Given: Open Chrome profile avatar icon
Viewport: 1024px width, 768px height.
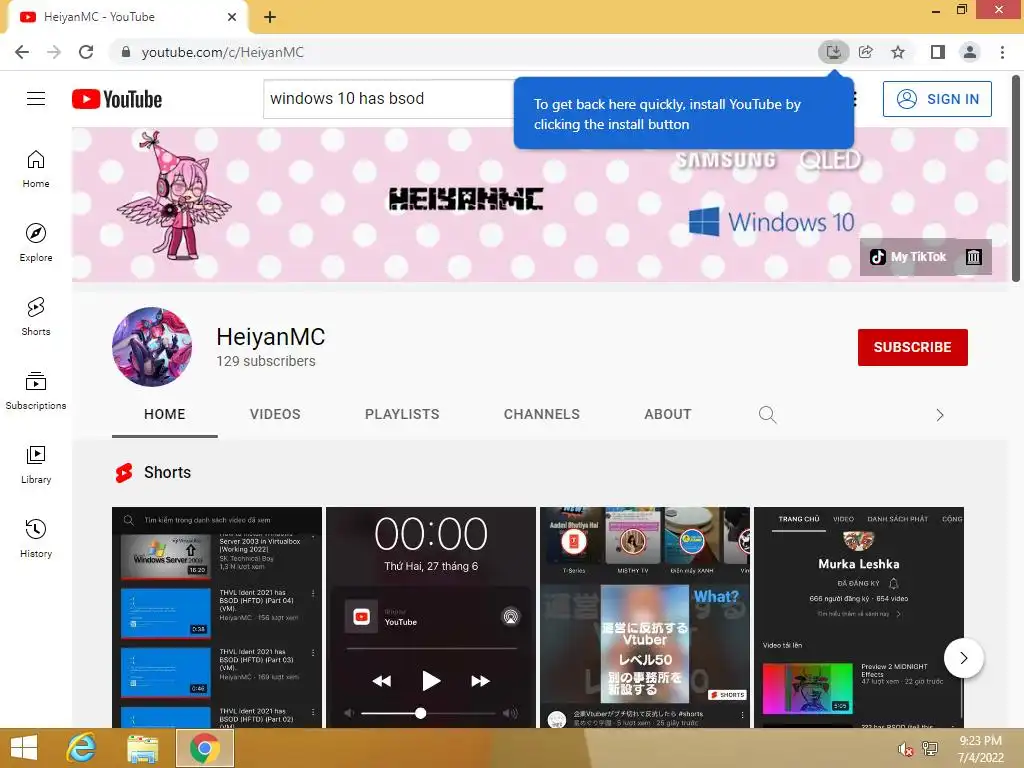Looking at the screenshot, I should pyautogui.click(x=970, y=52).
